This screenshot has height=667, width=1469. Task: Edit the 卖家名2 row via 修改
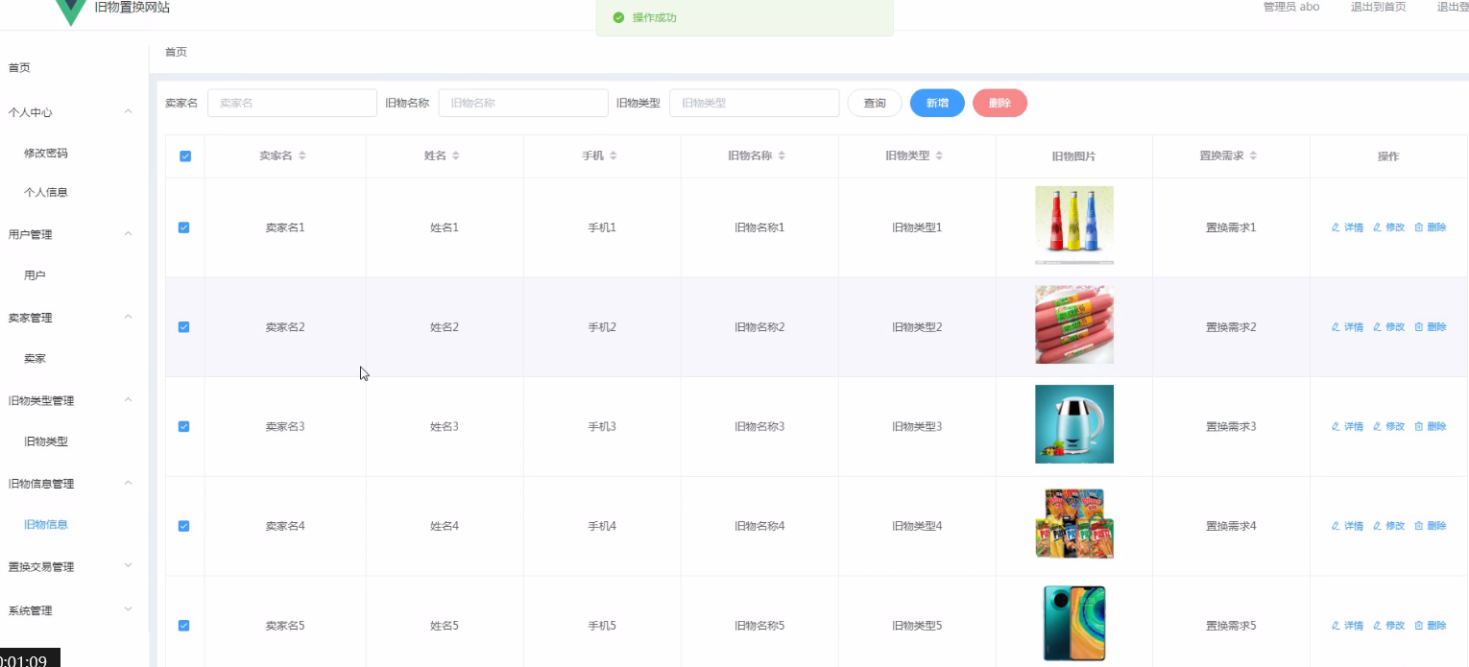[1389, 327]
